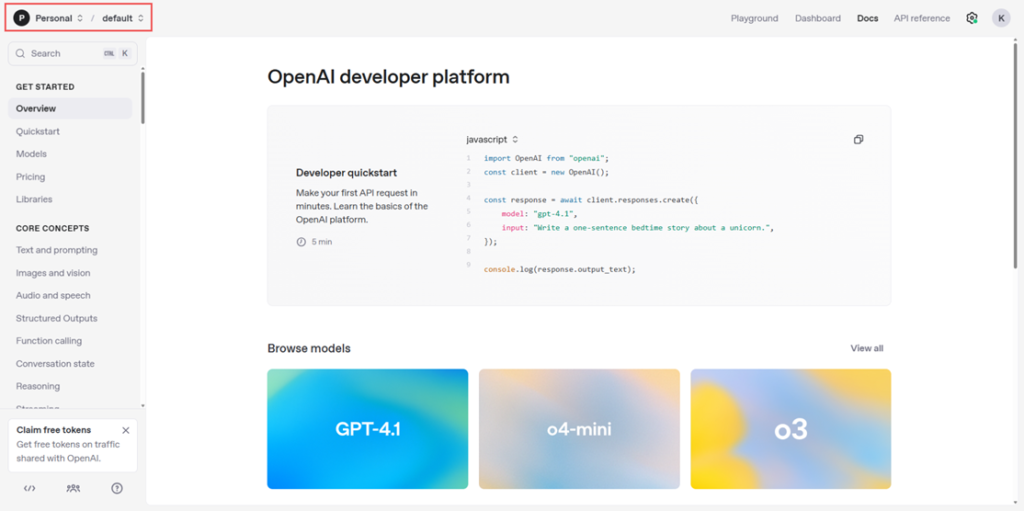The height and width of the screenshot is (511, 1024).
Task: Expand the Personal organization switcher
Action: pyautogui.click(x=59, y=18)
